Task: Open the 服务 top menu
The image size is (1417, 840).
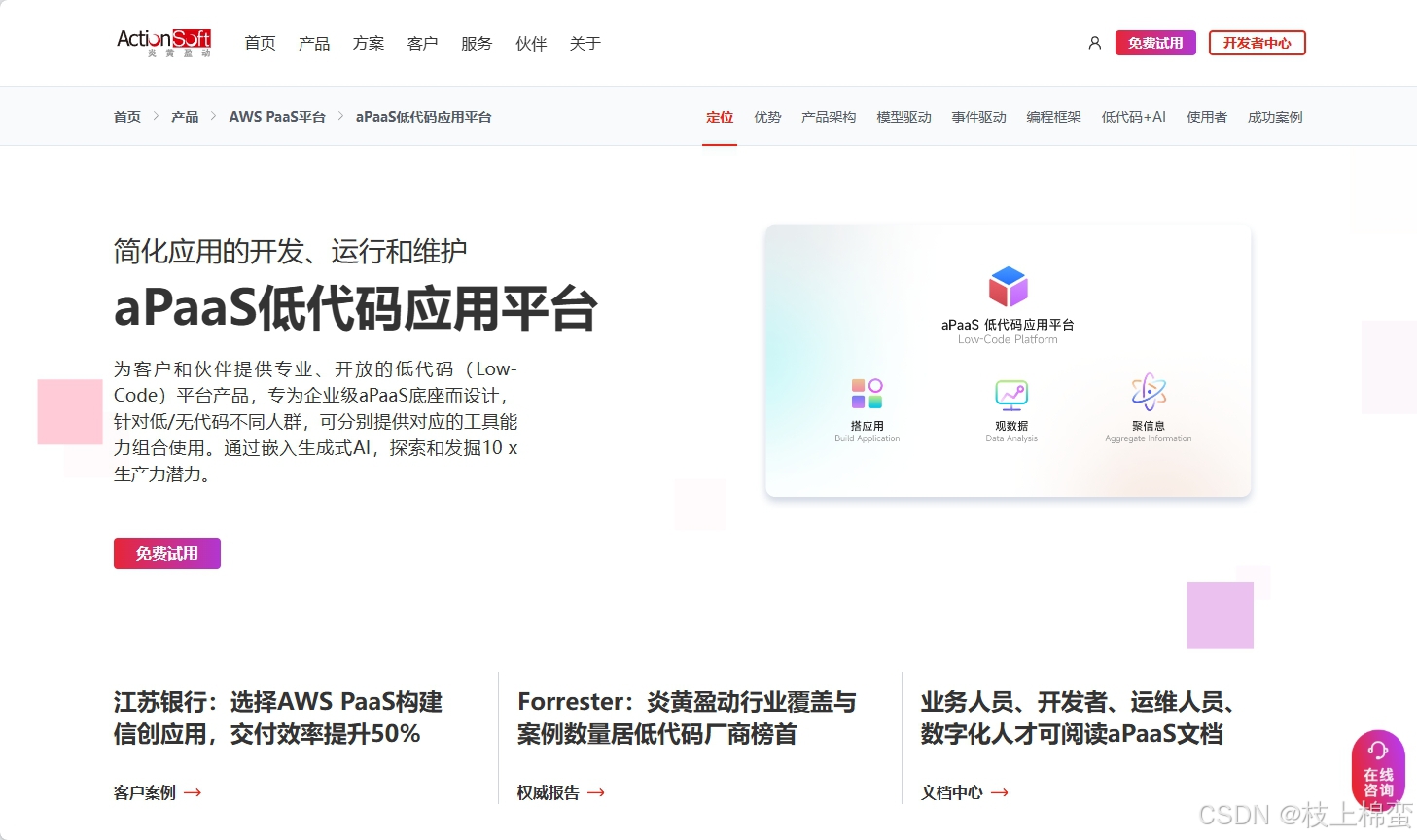Action: click(477, 43)
